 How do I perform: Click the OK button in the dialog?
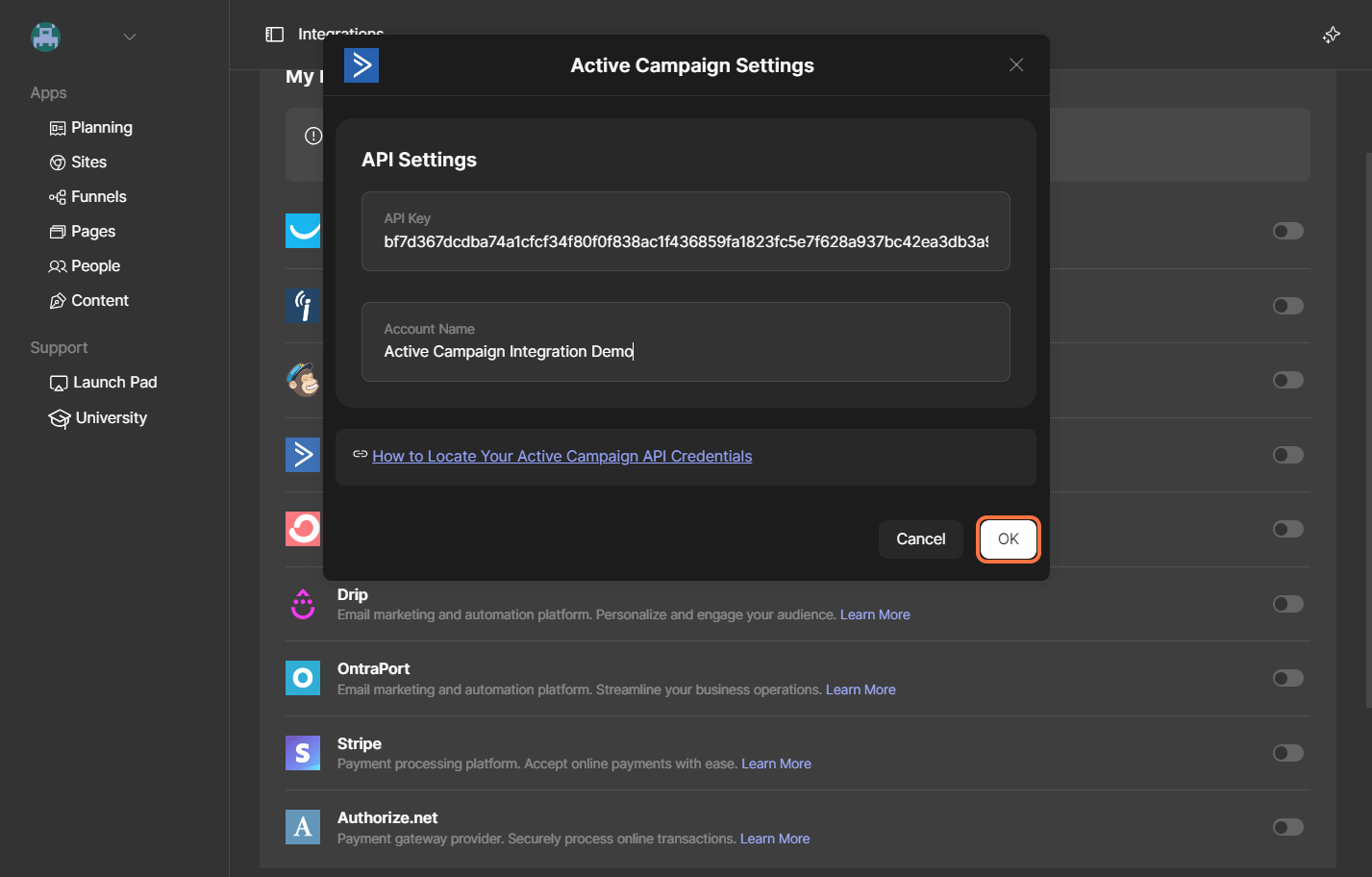tap(1008, 539)
